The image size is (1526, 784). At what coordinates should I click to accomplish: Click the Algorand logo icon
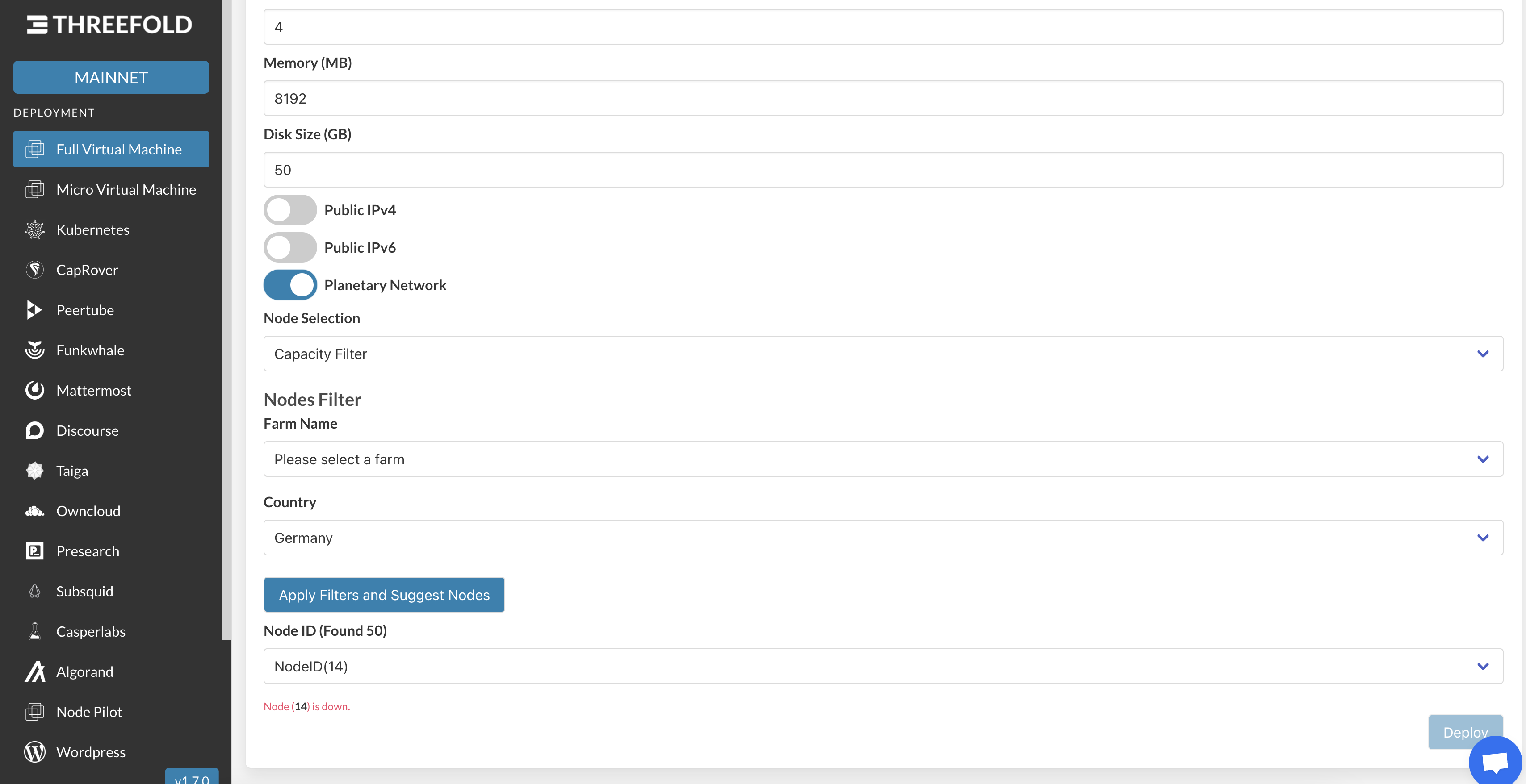coord(35,671)
